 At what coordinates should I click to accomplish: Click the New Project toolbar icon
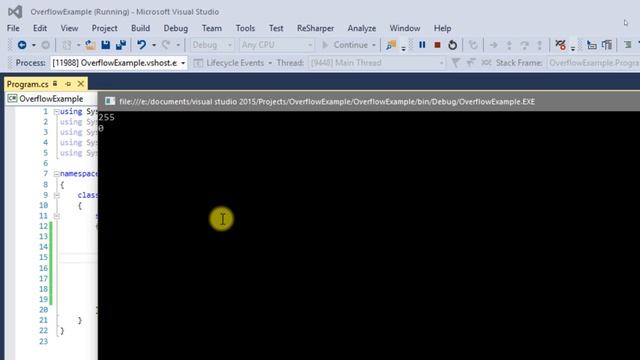pos(67,45)
